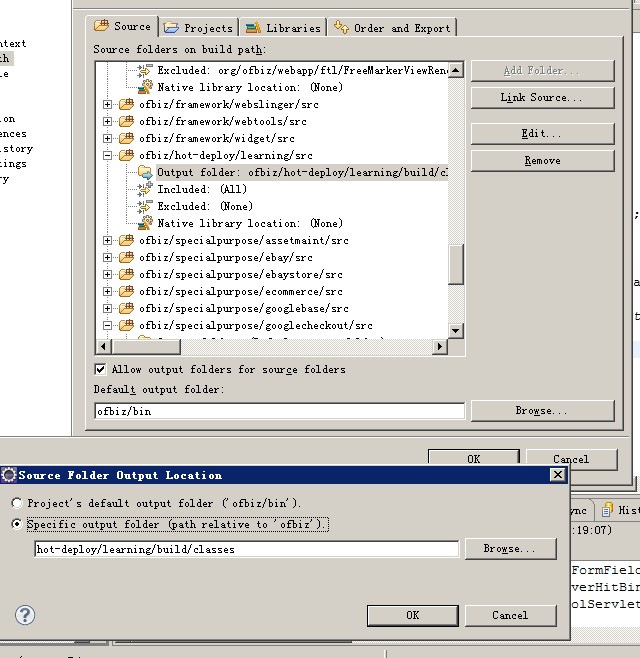Select Specific output folder radio option
Viewport: 640px width, 658px height.
[17, 524]
